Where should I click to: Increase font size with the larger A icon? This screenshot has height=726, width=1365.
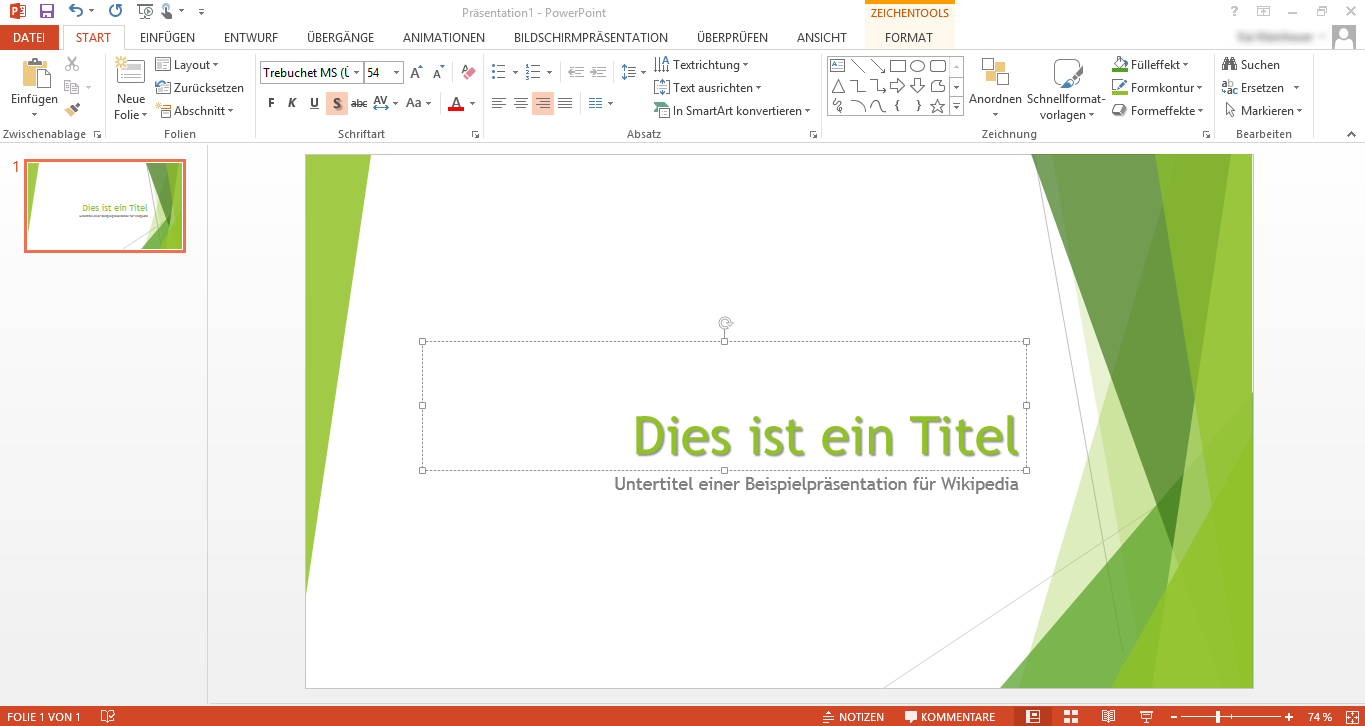point(416,73)
